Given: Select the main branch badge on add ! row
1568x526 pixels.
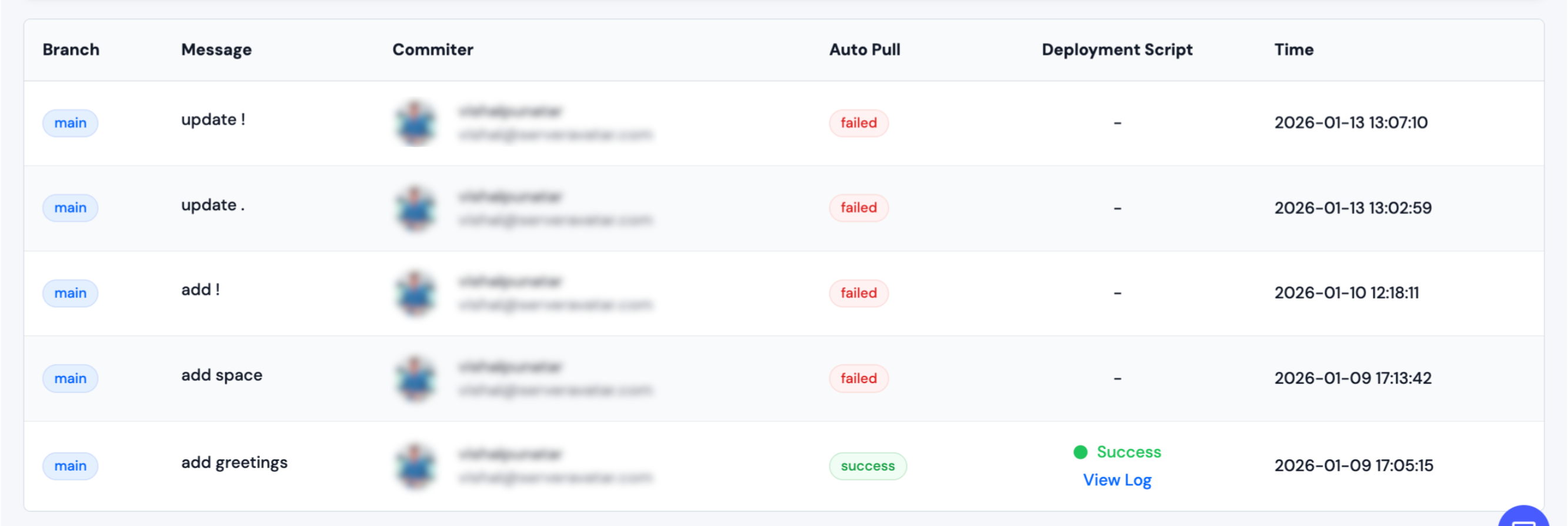Looking at the screenshot, I should coord(70,293).
